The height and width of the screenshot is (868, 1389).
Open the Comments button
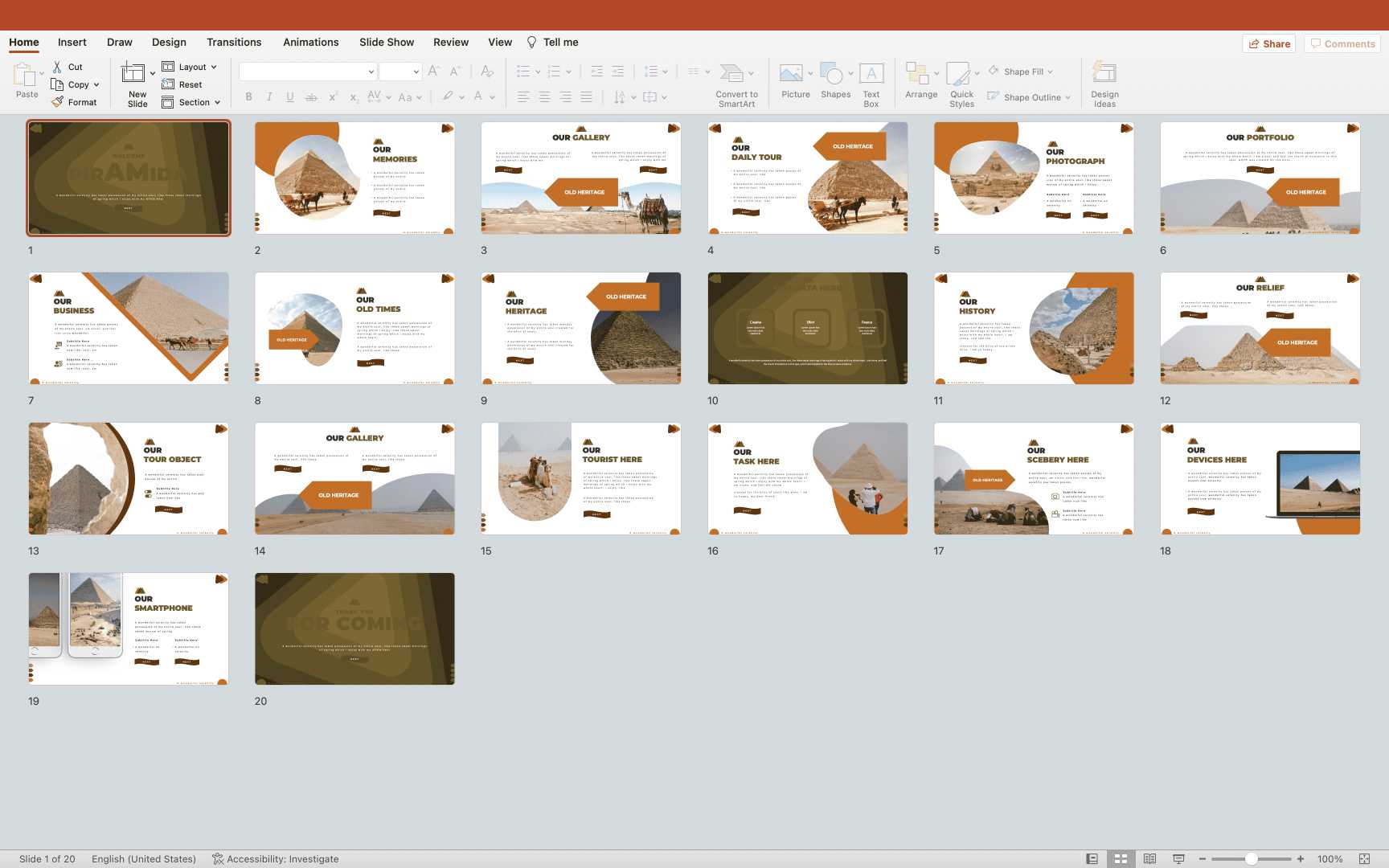1342,44
